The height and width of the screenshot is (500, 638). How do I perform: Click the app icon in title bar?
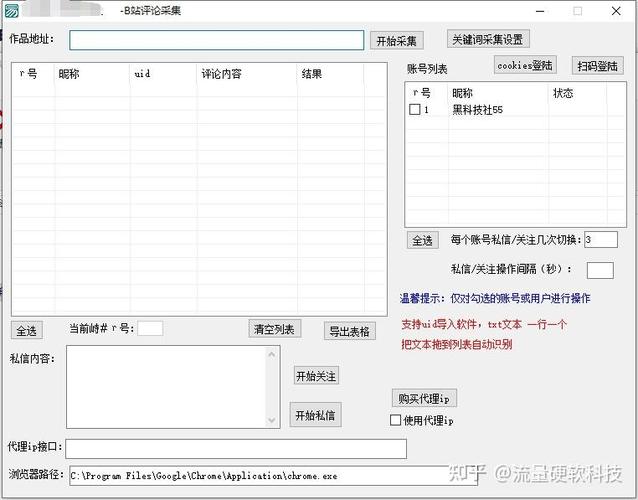click(x=12, y=11)
